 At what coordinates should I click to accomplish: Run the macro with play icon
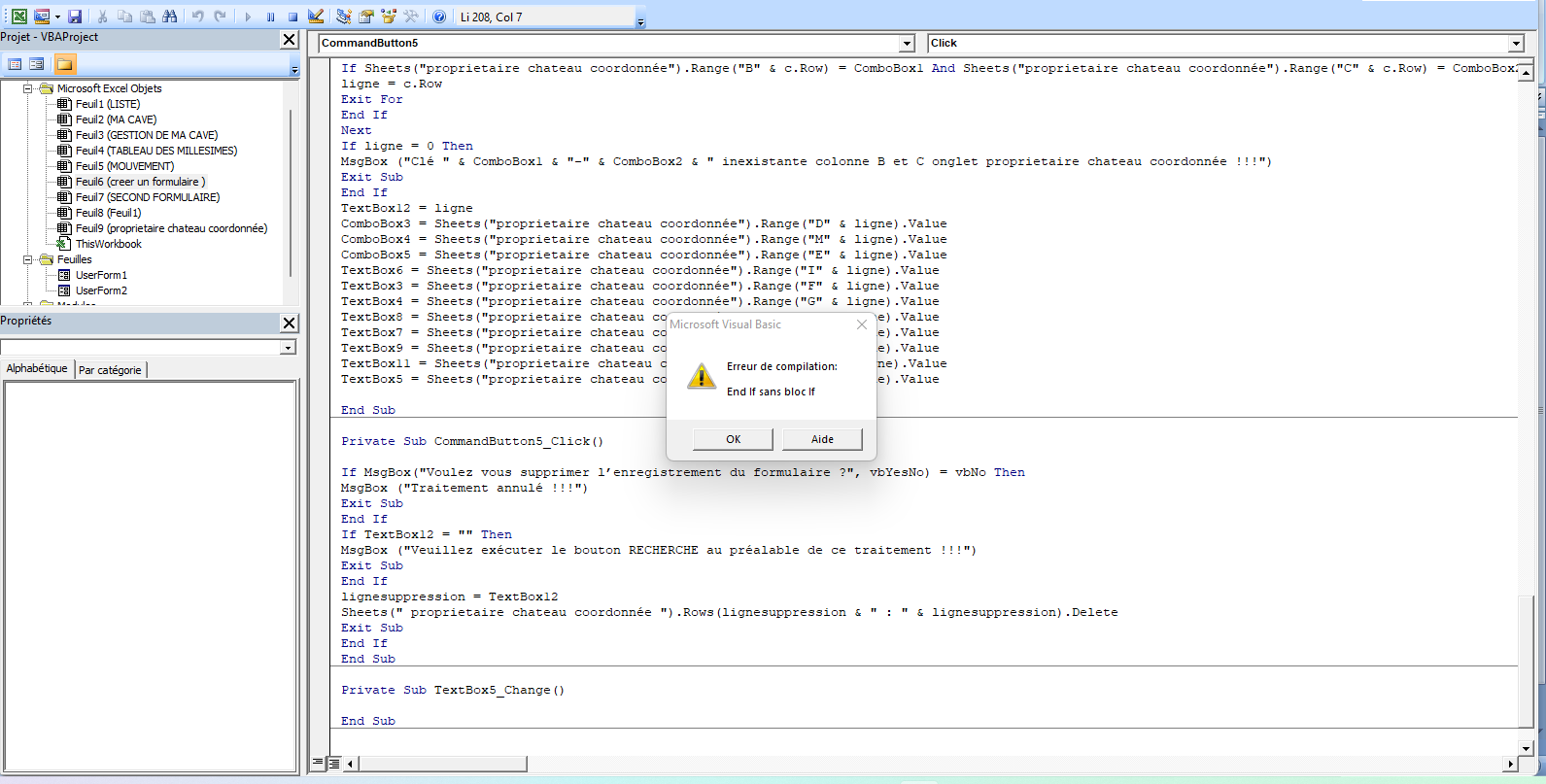(x=248, y=17)
